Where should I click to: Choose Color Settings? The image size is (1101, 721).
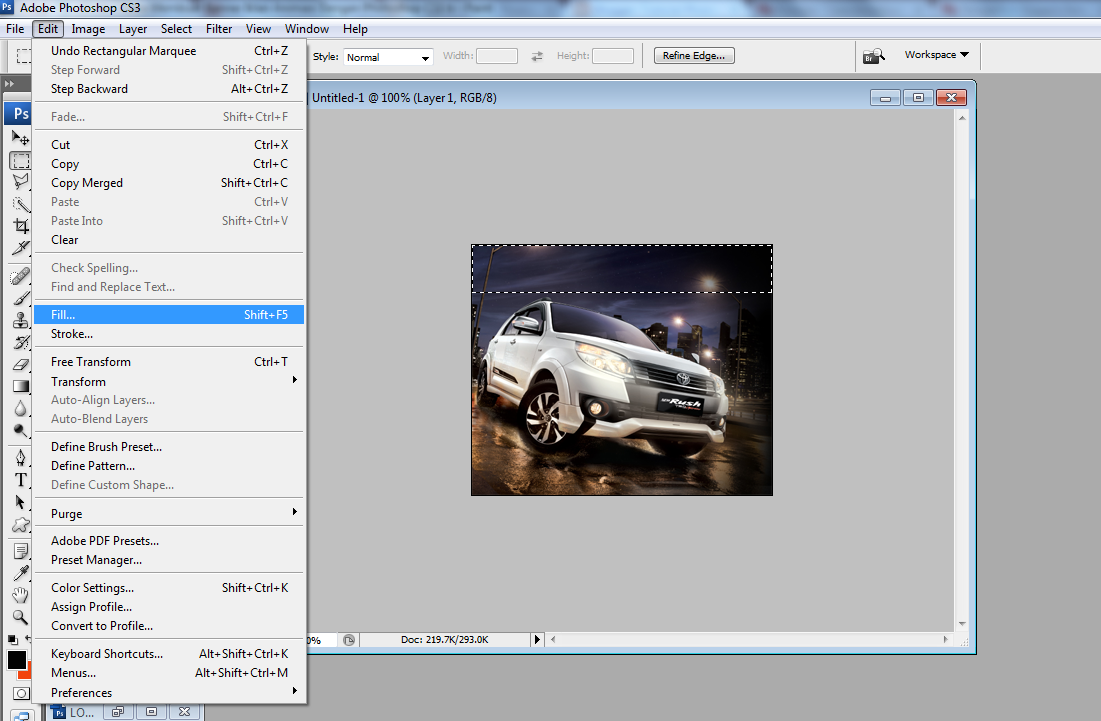[x=169, y=588]
